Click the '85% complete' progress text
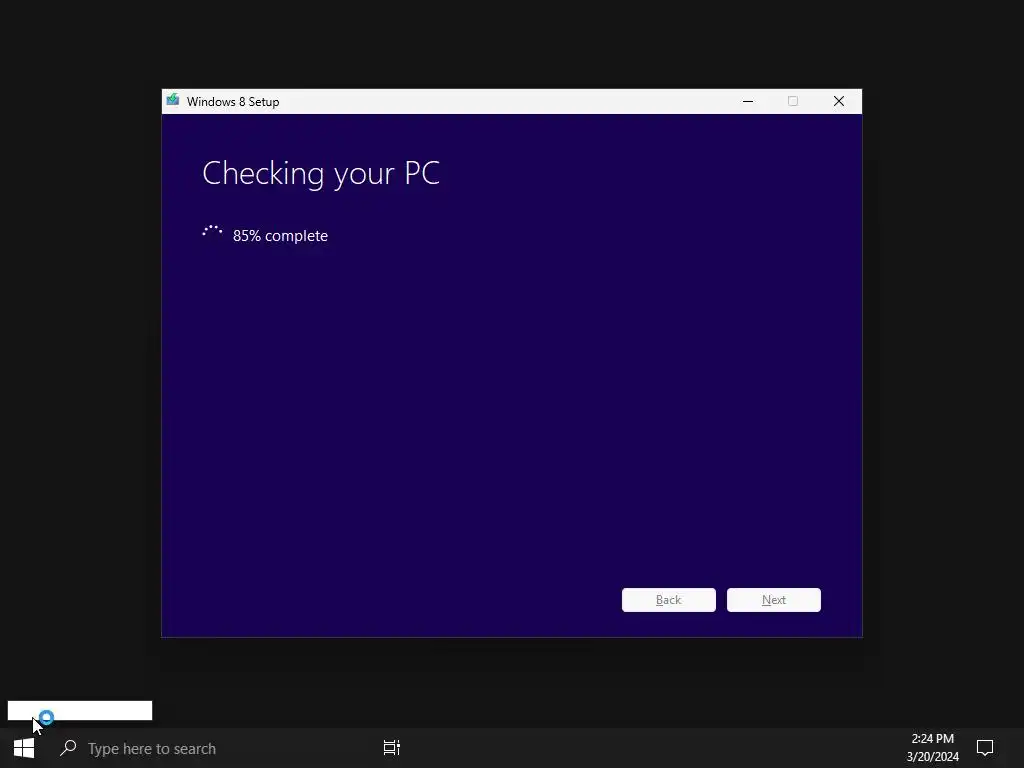Viewport: 1024px width, 768px height. (x=280, y=236)
